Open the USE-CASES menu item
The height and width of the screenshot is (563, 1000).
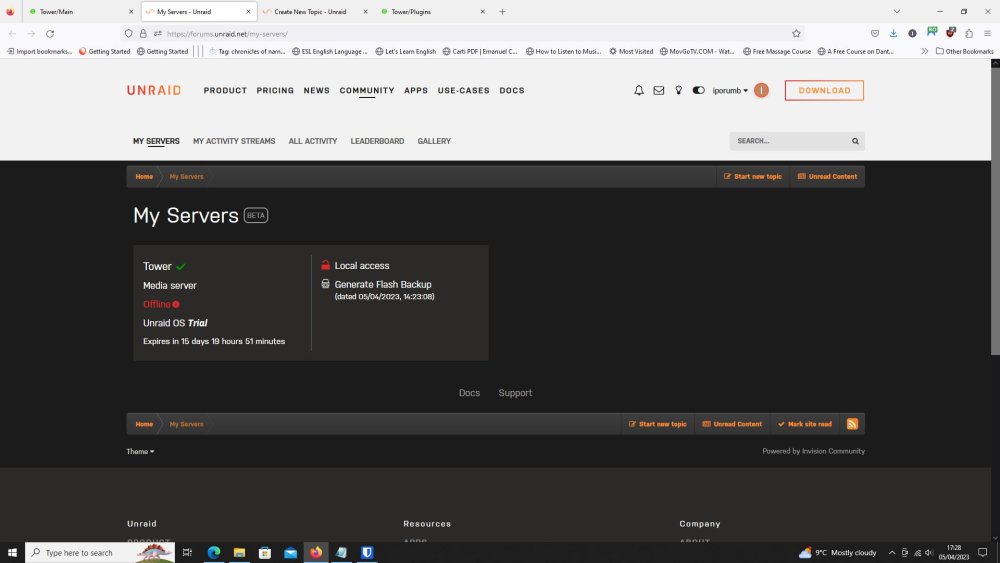(x=464, y=91)
